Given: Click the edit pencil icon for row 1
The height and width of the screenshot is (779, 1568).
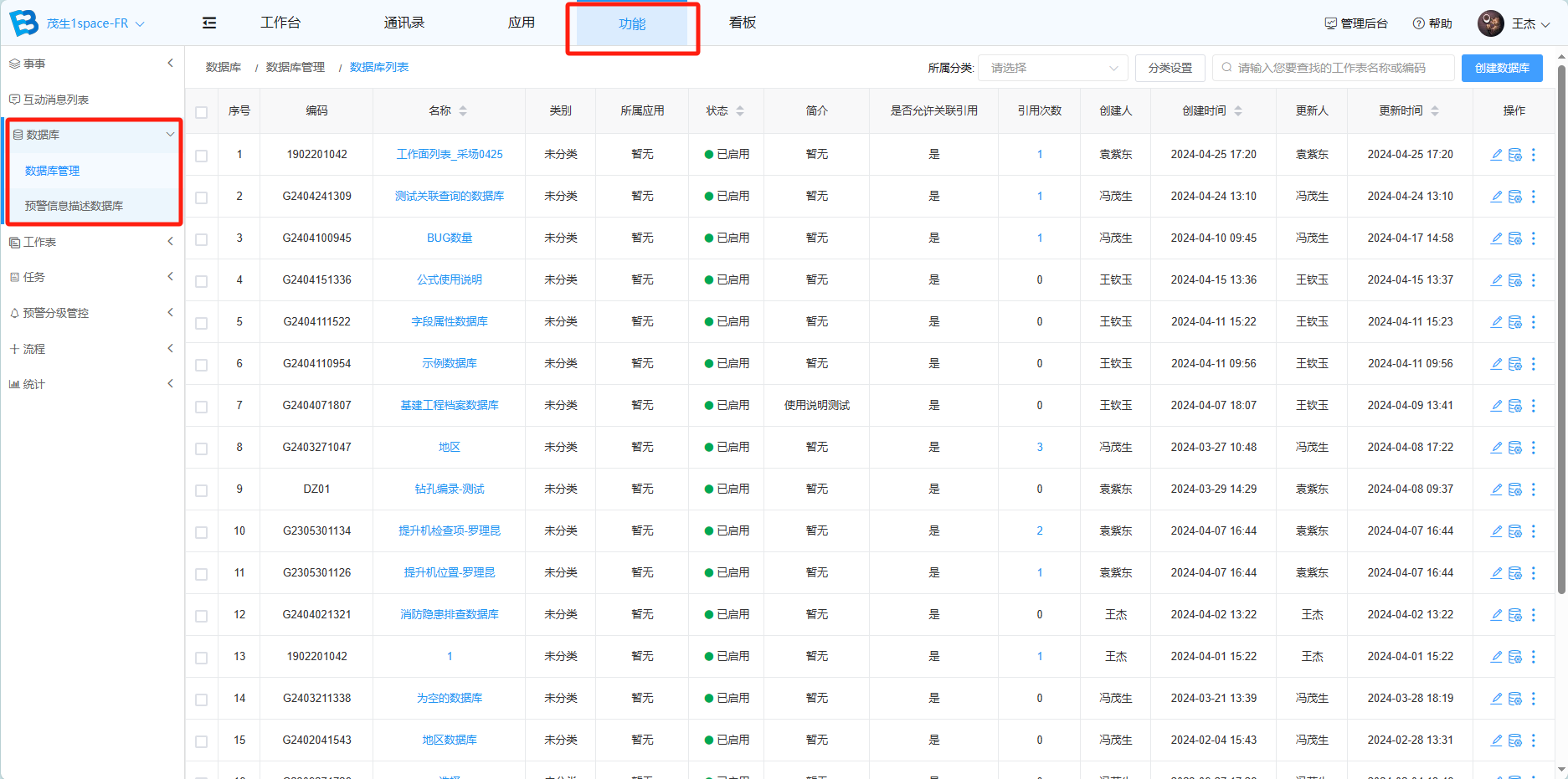Looking at the screenshot, I should click(x=1496, y=155).
